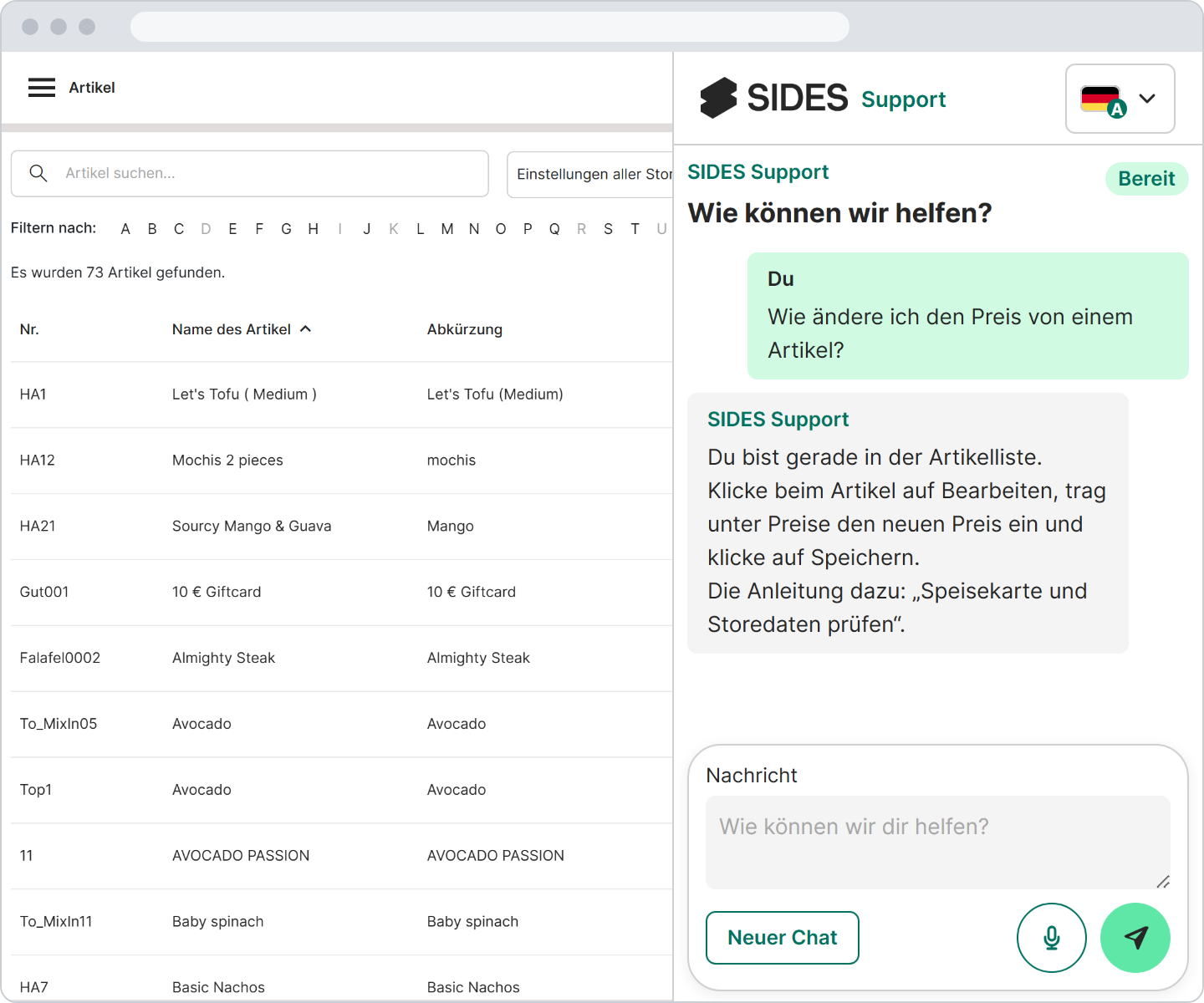The height and width of the screenshot is (1003, 1204).
Task: Click article number Top1
Action: click(x=36, y=790)
